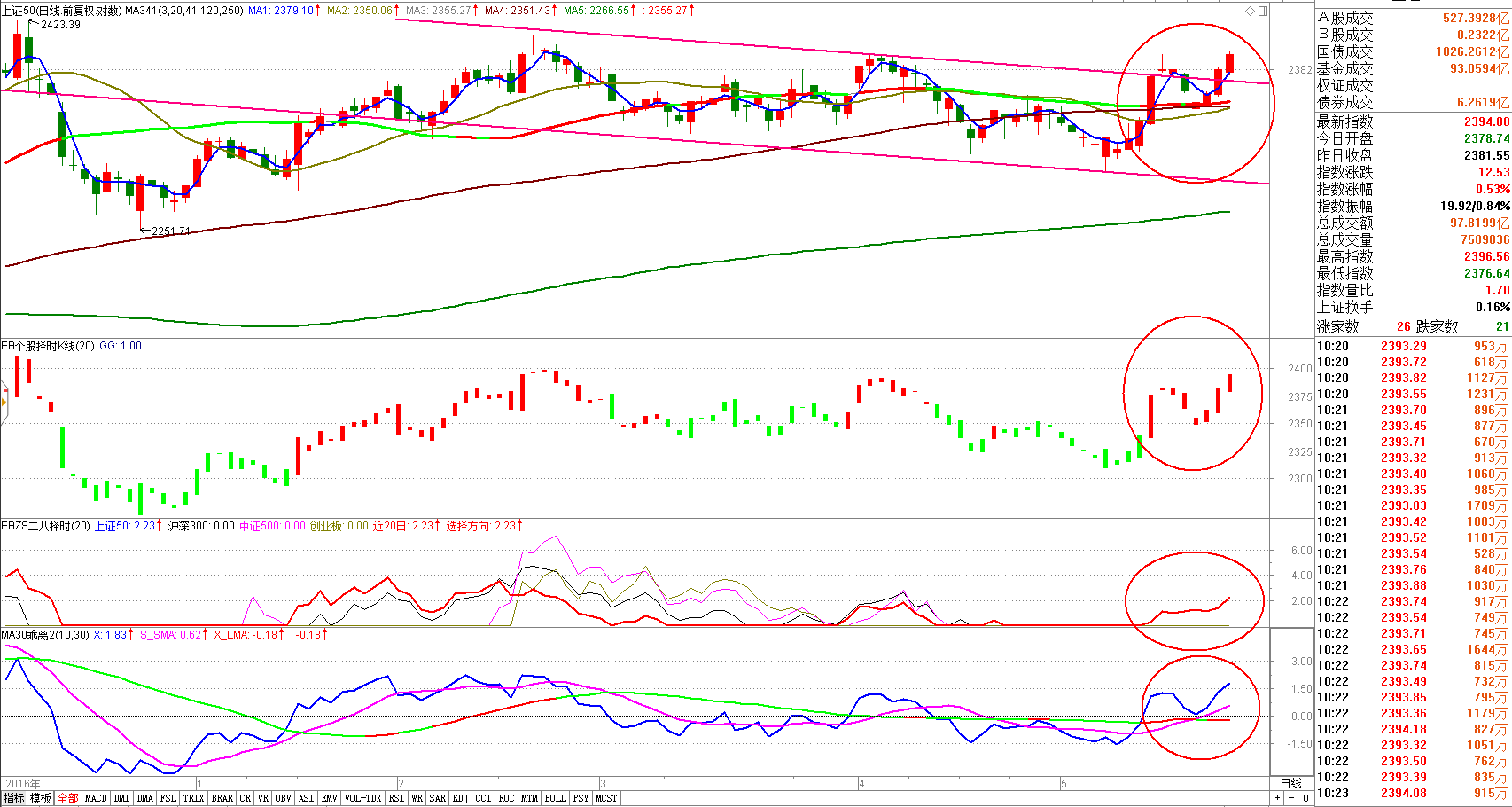This screenshot has width=1512, height=807.
Task: Click the EBZS二八择时(20) panel title
Action: coord(45,526)
